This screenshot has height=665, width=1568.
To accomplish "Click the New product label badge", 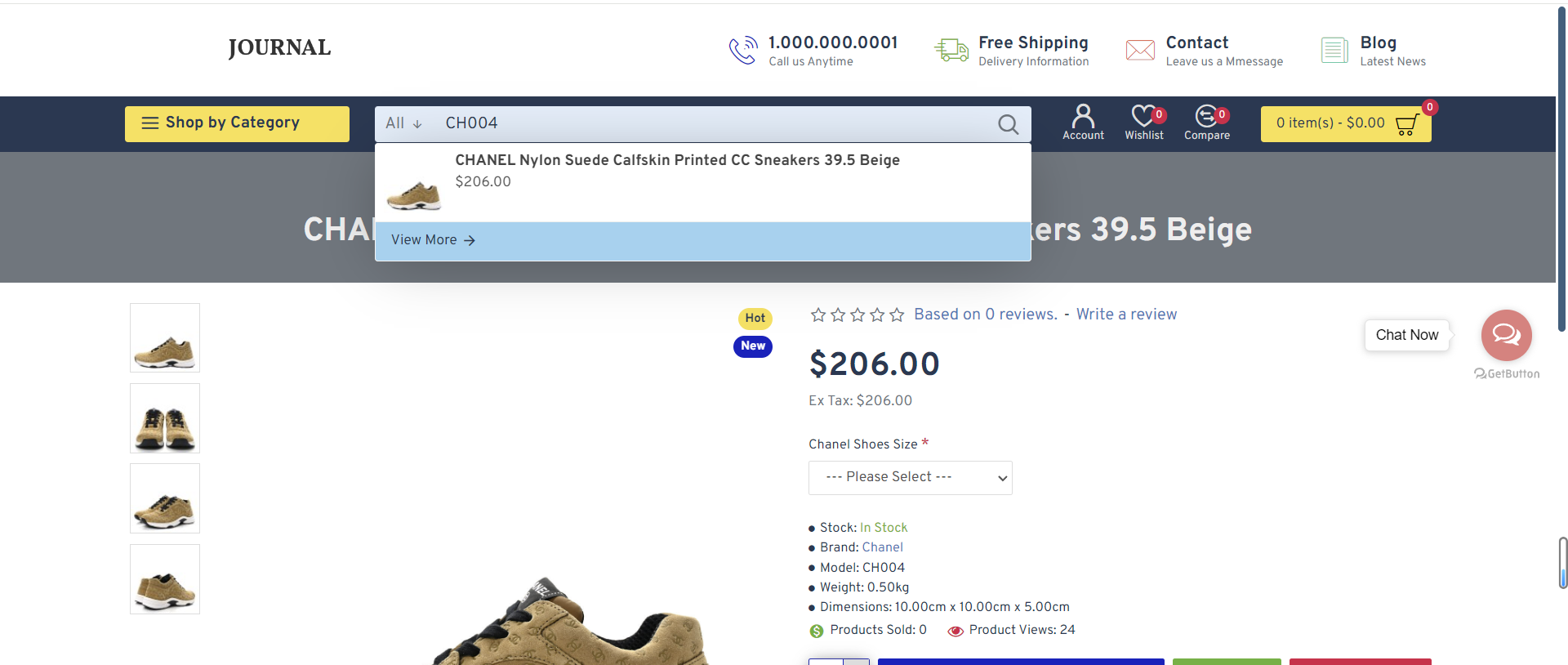I will tap(753, 346).
